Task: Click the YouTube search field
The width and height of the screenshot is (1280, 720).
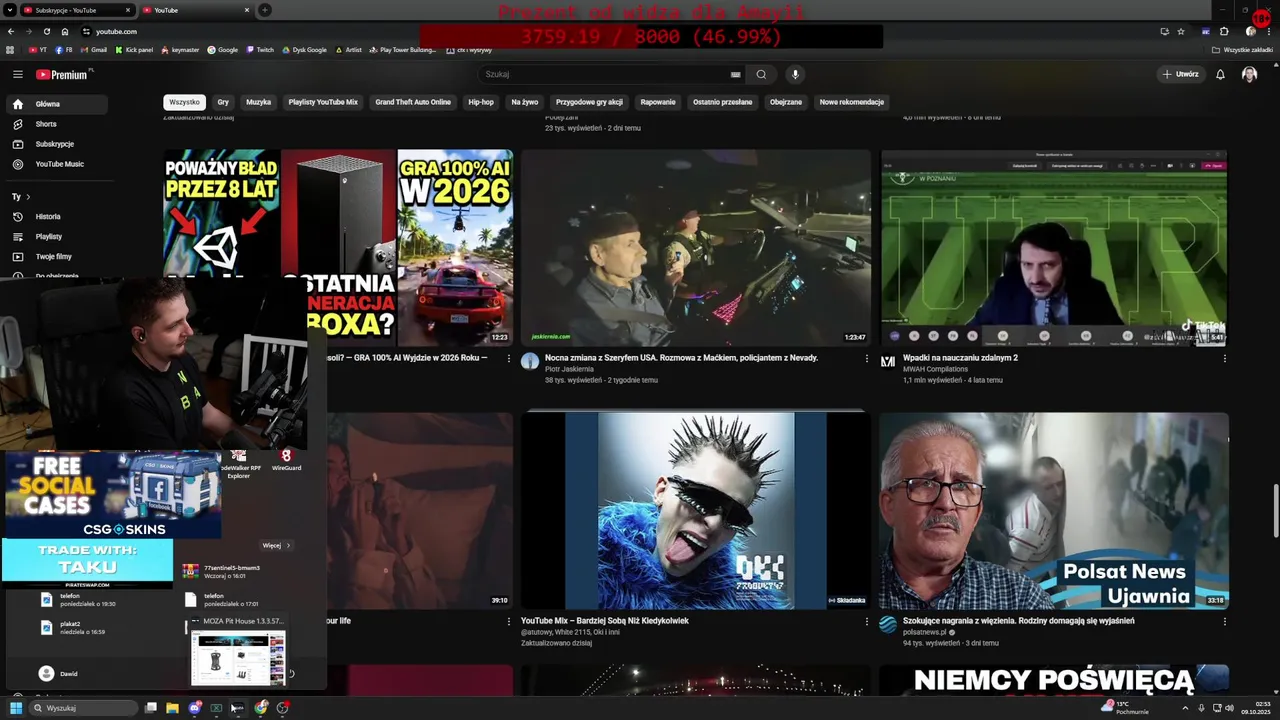Action: [605, 74]
